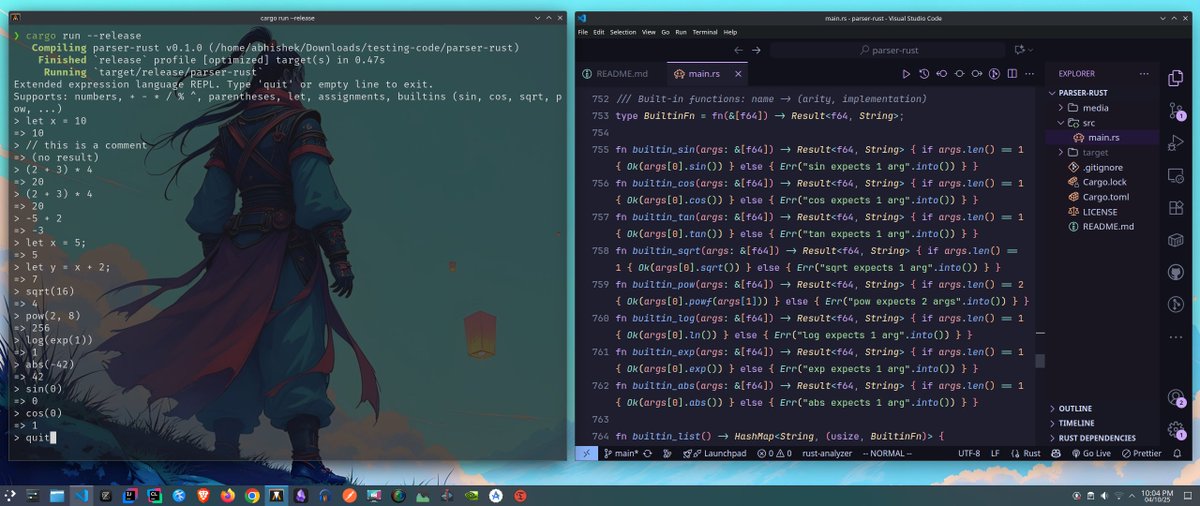Open editor More Actions ellipsis
1200x506 pixels.
(1029, 74)
